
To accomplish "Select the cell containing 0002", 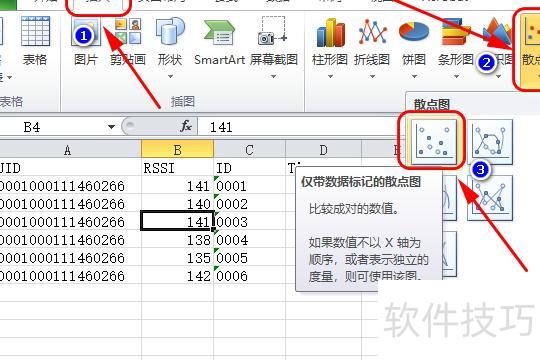I will tap(250, 204).
